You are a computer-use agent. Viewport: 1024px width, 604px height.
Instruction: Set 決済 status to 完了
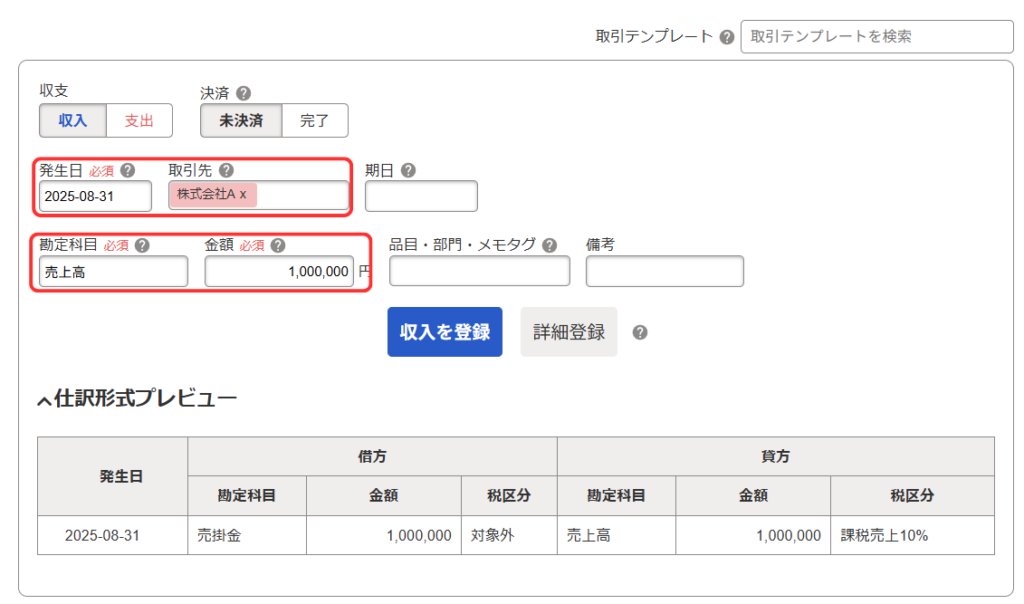(314, 121)
